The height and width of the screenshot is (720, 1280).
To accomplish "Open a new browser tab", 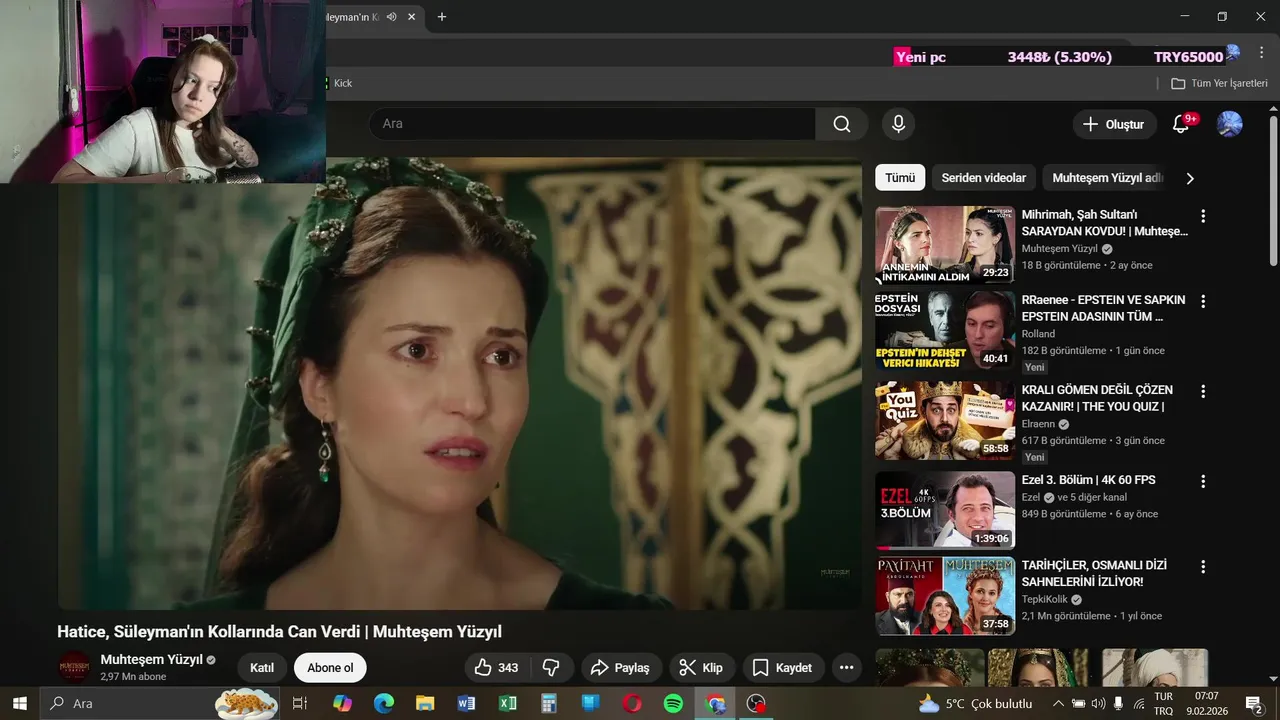I will coord(442,16).
